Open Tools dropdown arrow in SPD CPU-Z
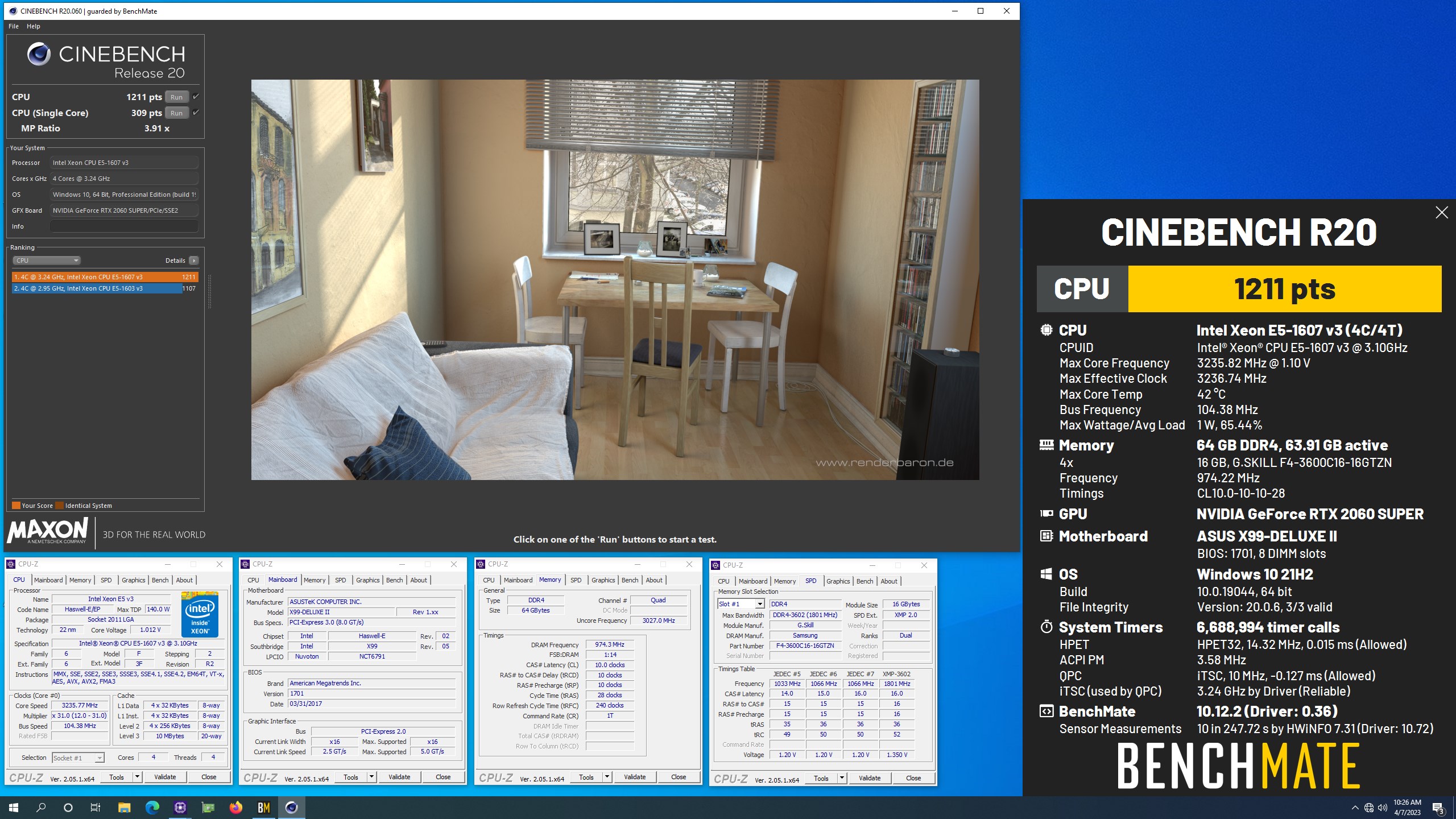The image size is (1456, 819). pos(842,778)
